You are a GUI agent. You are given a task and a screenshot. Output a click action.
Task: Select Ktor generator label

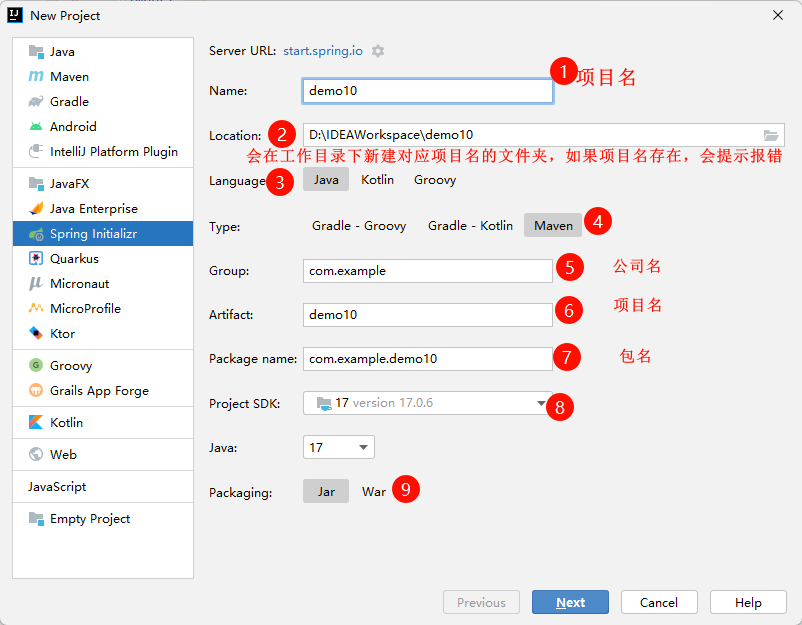tap(62, 333)
